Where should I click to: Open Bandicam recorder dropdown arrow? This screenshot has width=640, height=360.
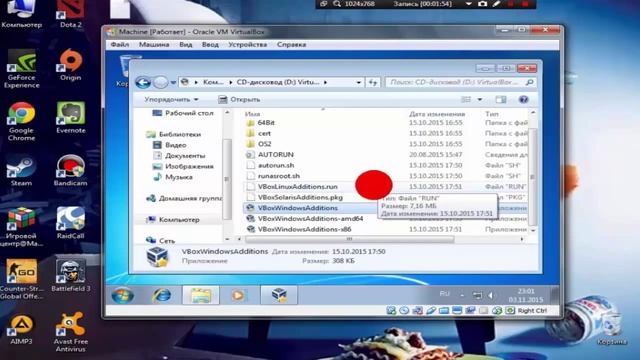[469, 4]
